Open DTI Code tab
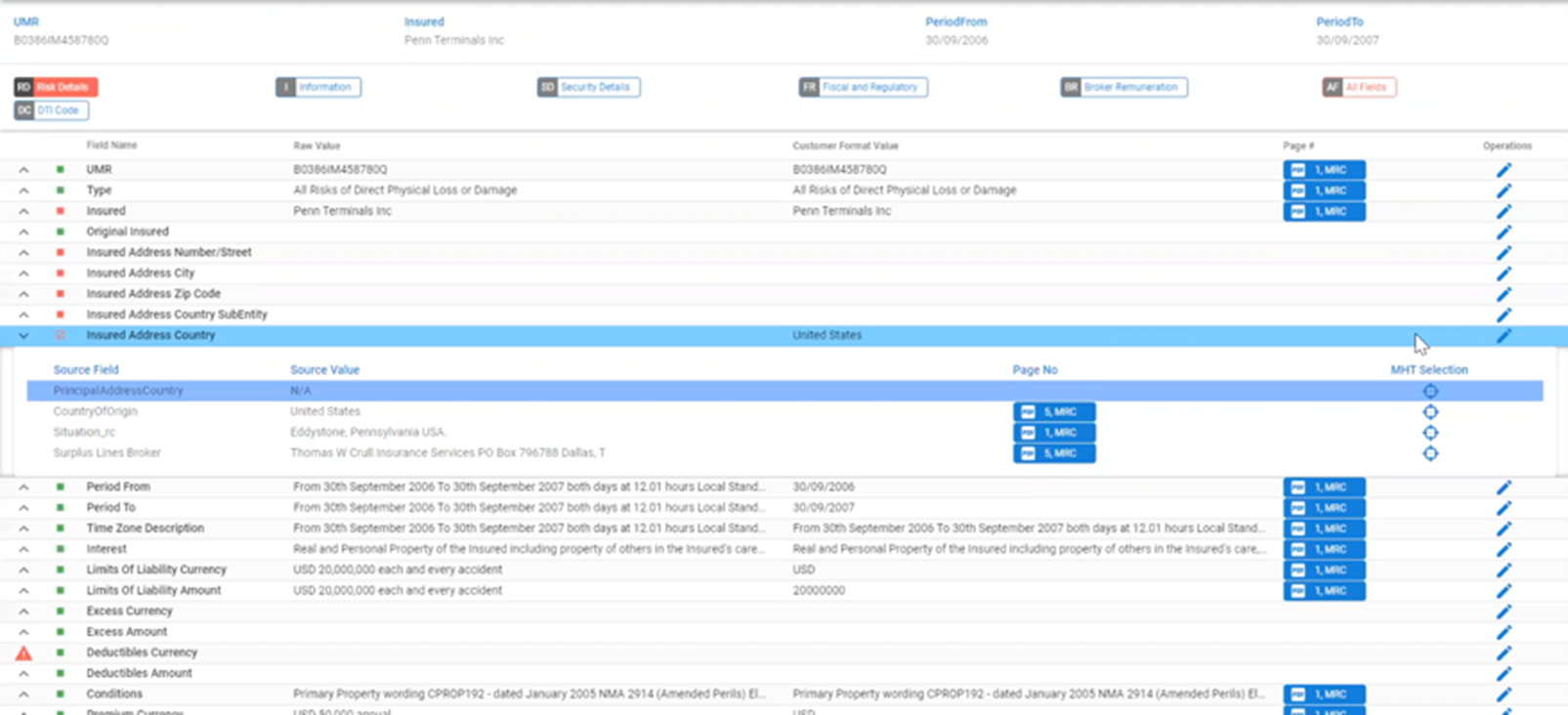Image resolution: width=1568 pixels, height=715 pixels. (x=51, y=110)
